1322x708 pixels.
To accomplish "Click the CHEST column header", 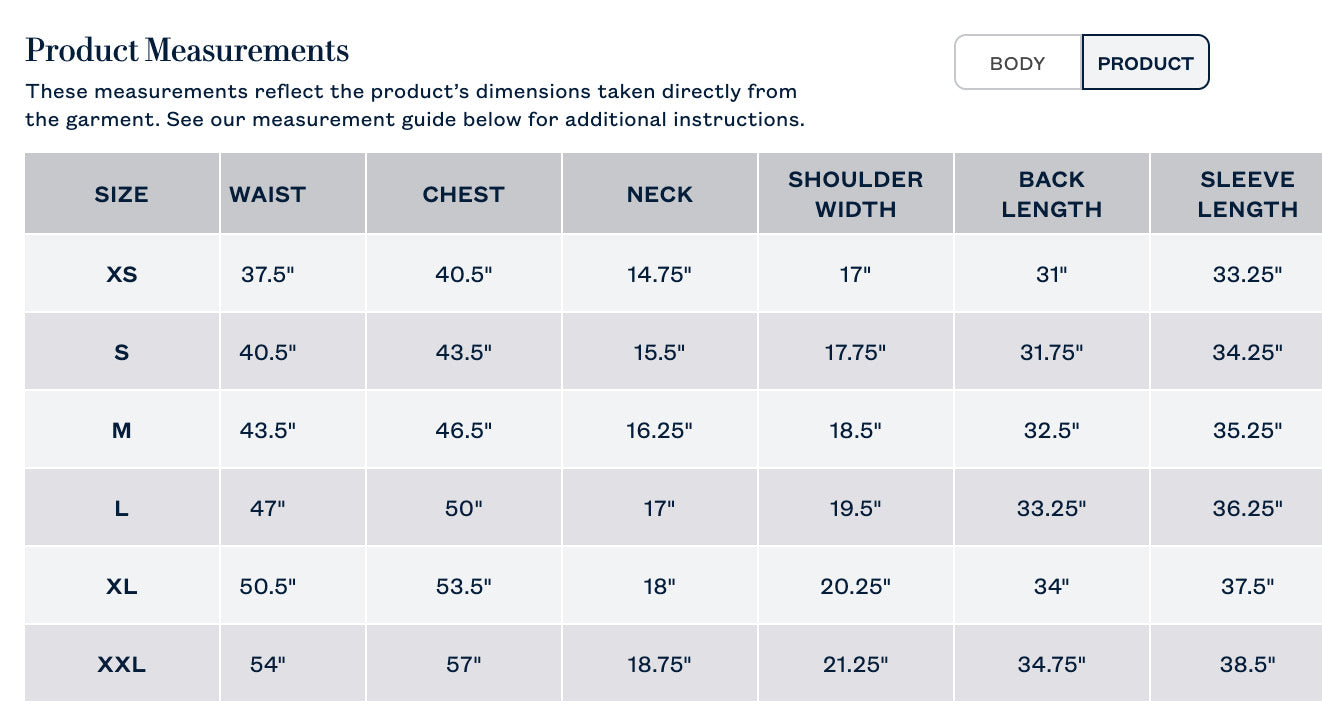I will [x=463, y=194].
